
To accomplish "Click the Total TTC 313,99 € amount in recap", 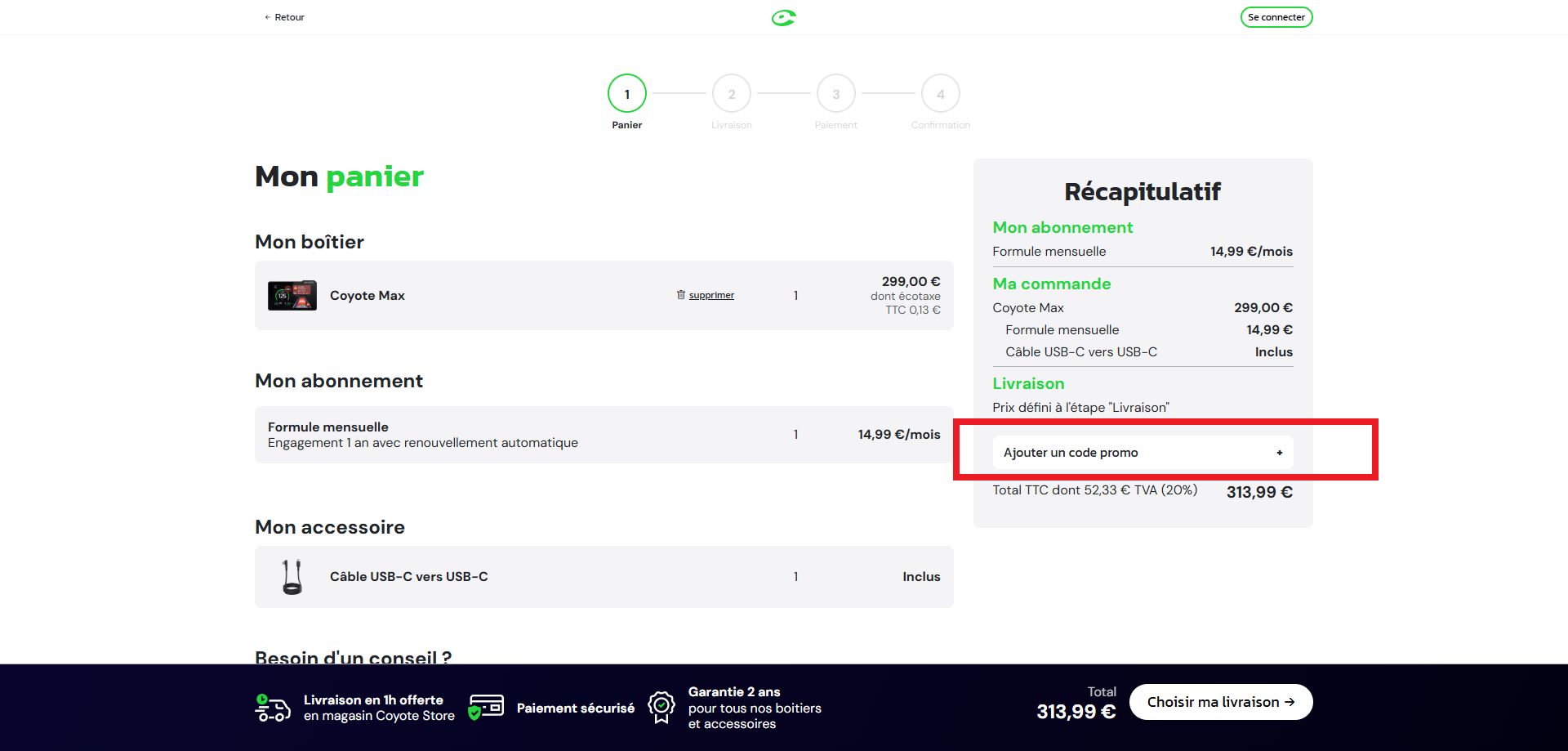I will [x=1259, y=492].
